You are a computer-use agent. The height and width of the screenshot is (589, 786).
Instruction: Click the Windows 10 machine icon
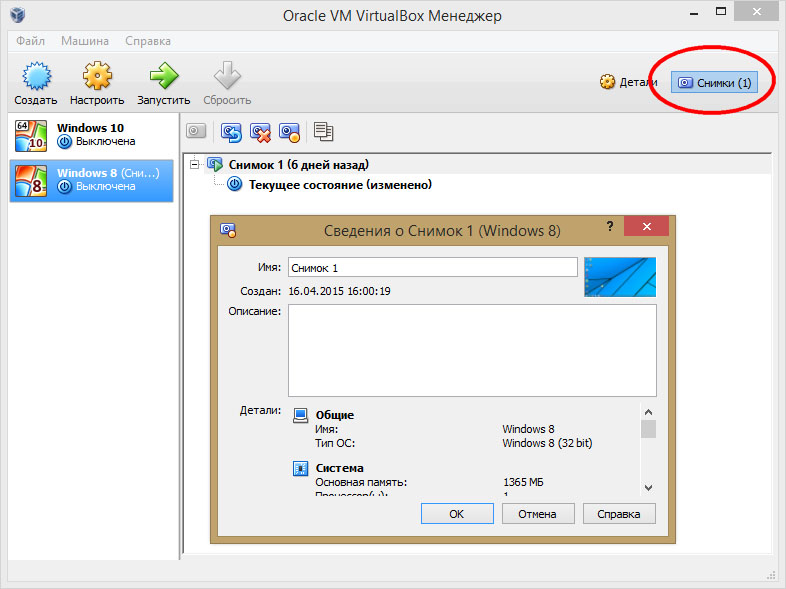tap(31, 135)
